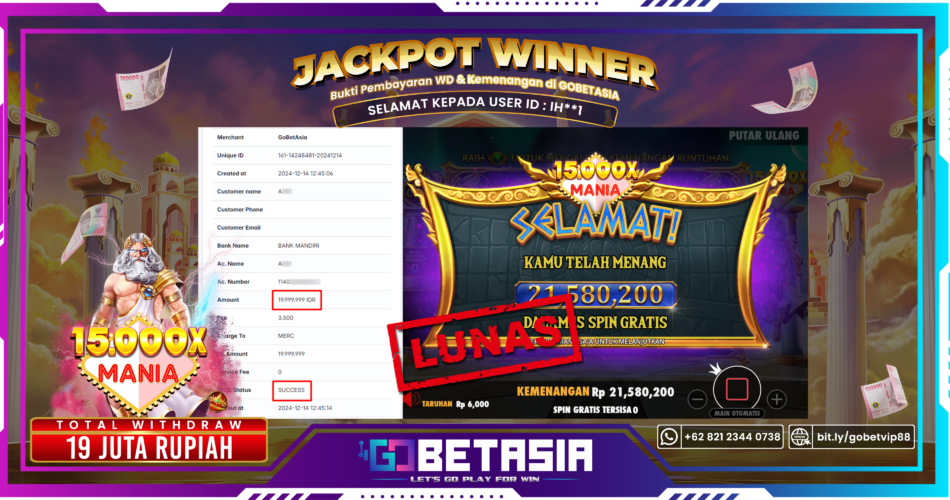Click the PUTAR ULANG replay button
This screenshot has height=500, width=950.
click(x=763, y=136)
